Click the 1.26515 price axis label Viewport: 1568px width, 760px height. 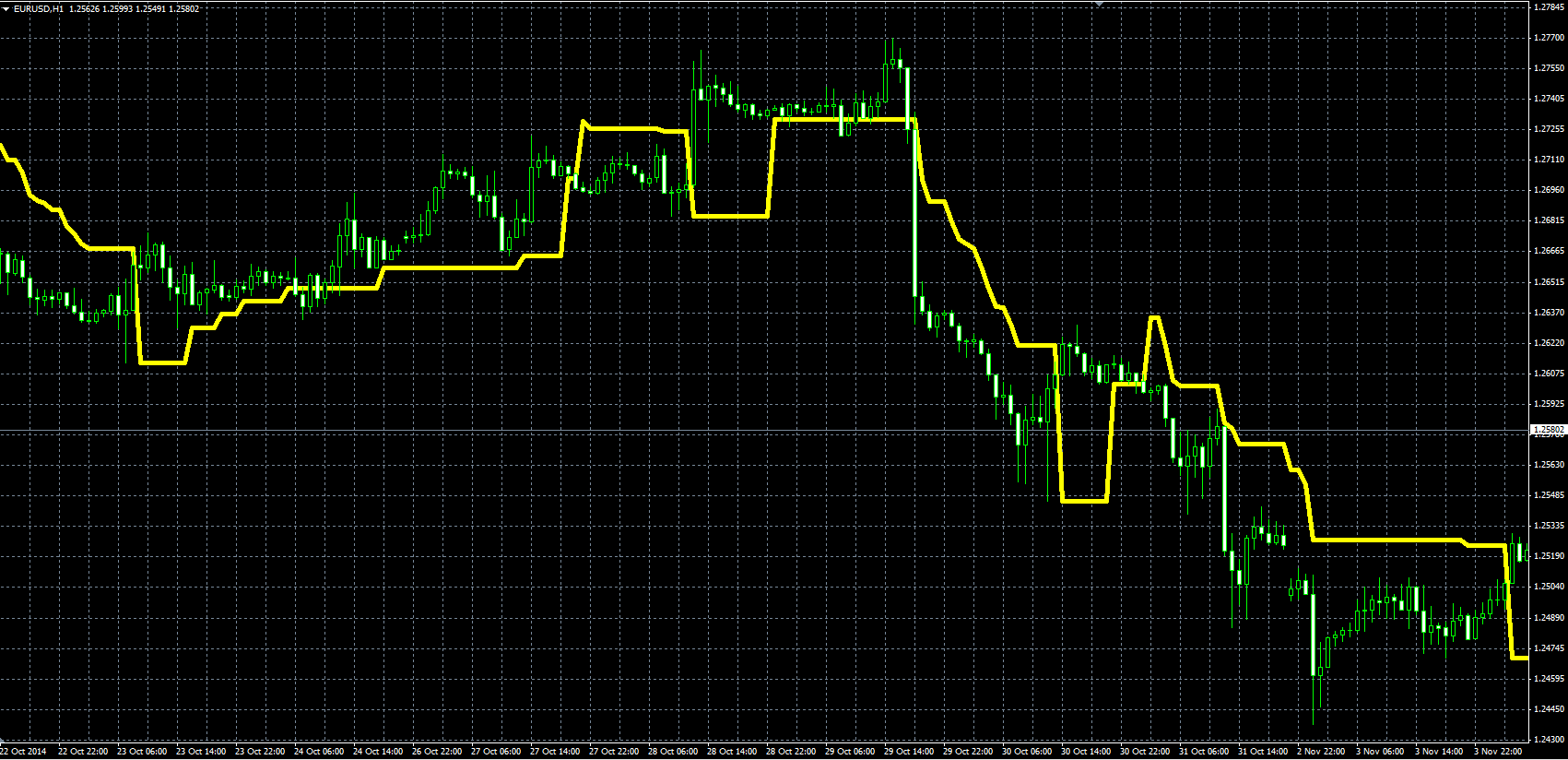pos(1550,282)
